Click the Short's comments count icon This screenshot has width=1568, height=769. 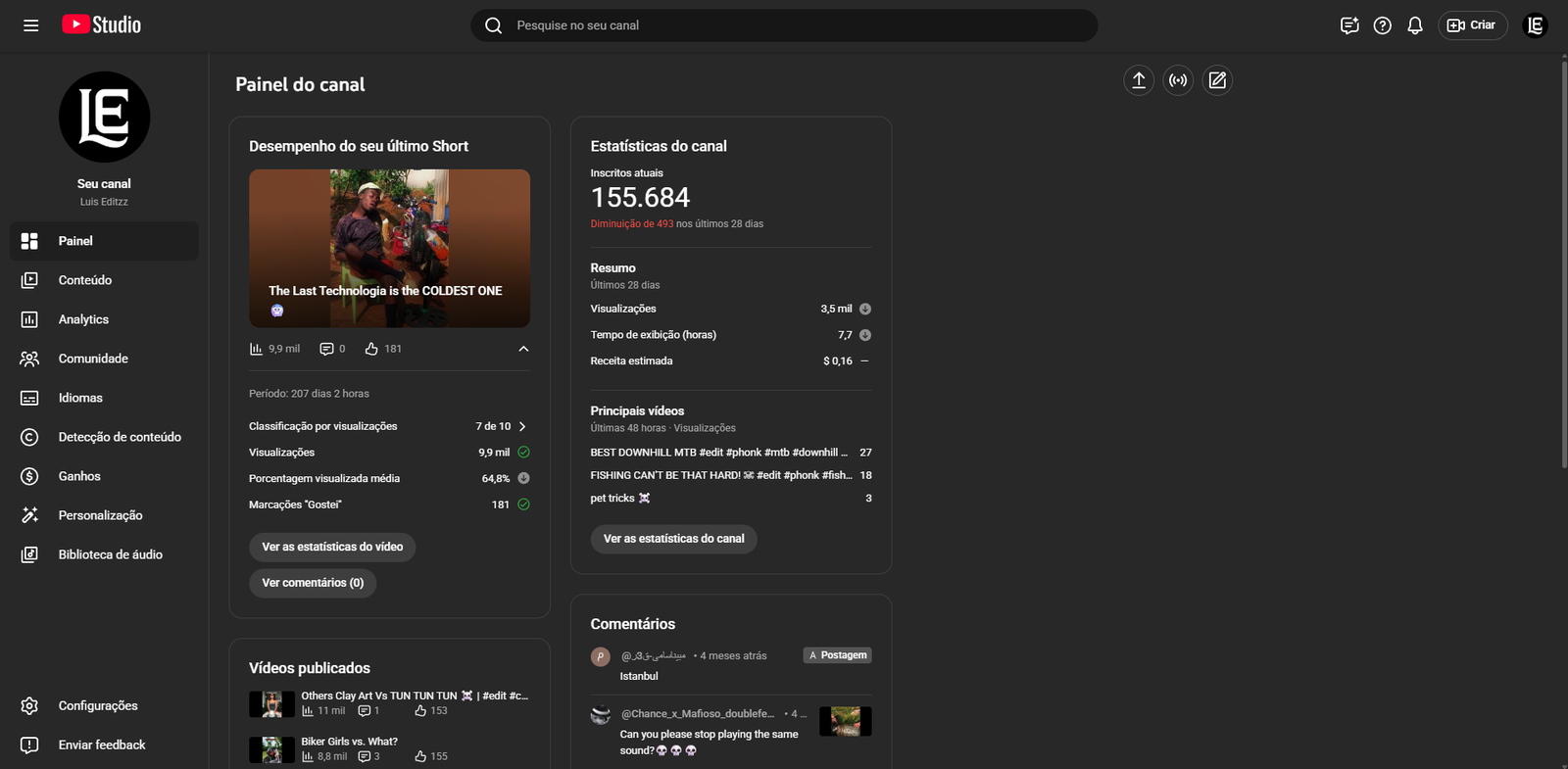click(x=326, y=349)
